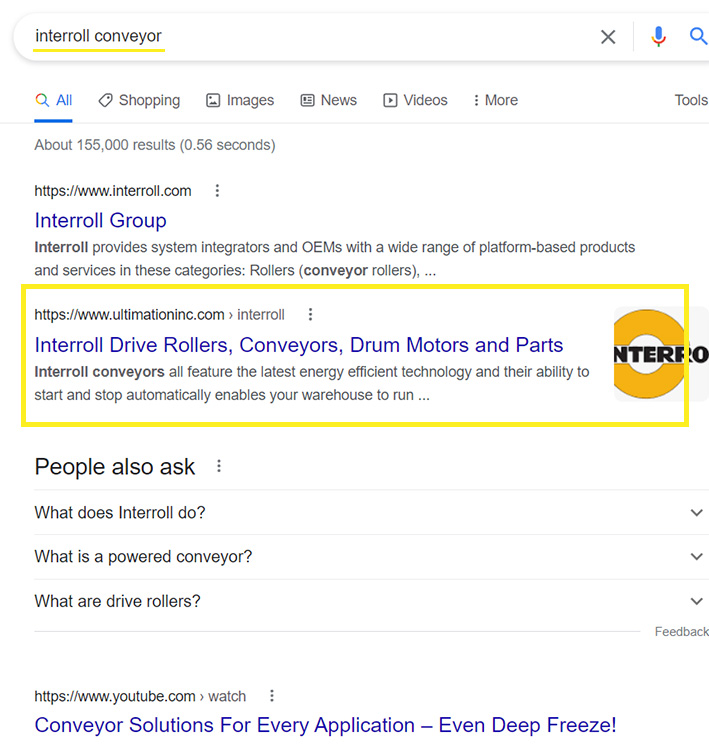Click the https://www.interroll.com URL text
Viewport: 709px width, 745px height.
[113, 191]
